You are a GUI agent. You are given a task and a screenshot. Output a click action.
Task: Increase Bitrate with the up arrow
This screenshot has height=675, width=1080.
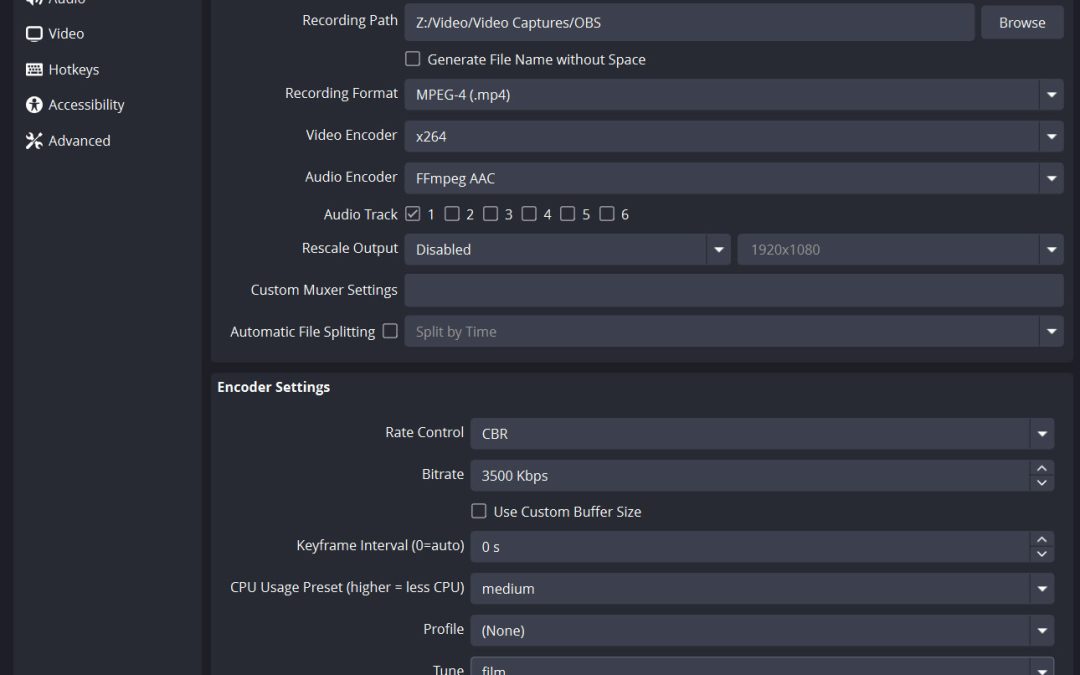1042,468
